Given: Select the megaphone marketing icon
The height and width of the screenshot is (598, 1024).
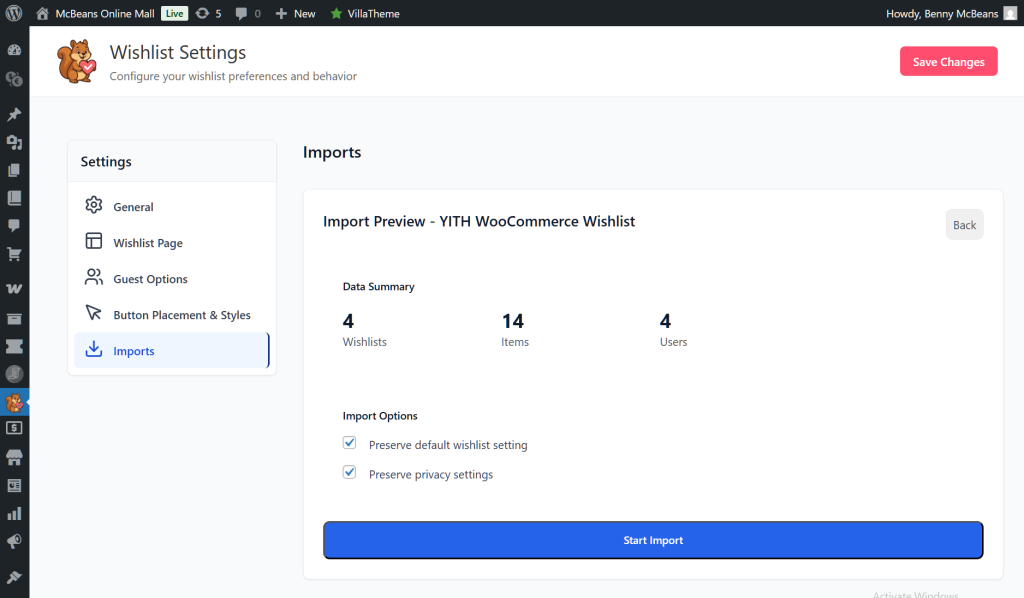Looking at the screenshot, I should click(x=14, y=541).
